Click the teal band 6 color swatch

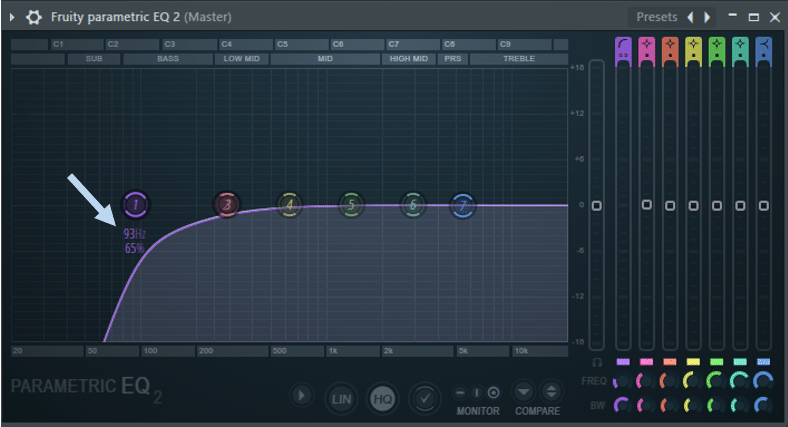[x=740, y=362]
